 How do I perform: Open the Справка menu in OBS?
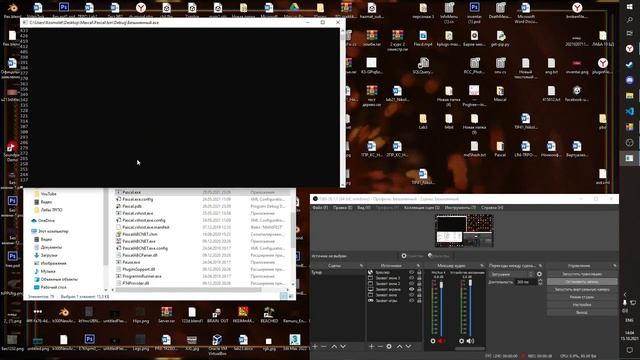coord(492,207)
